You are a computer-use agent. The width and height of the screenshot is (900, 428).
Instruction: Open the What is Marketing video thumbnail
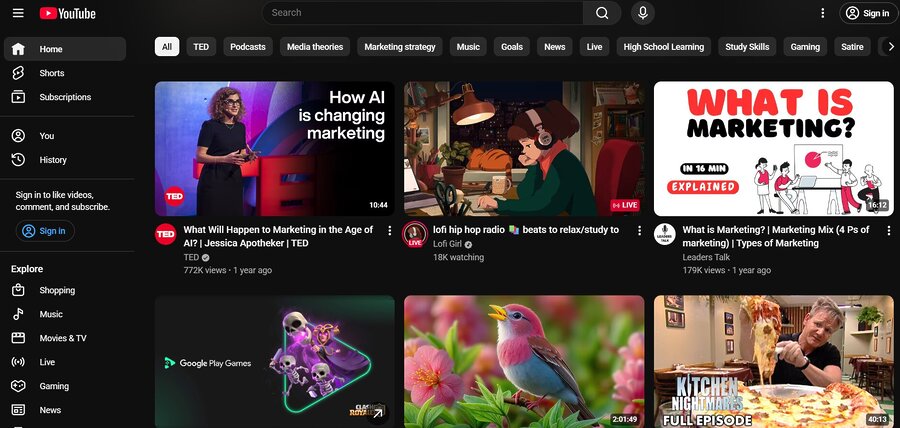click(773, 149)
